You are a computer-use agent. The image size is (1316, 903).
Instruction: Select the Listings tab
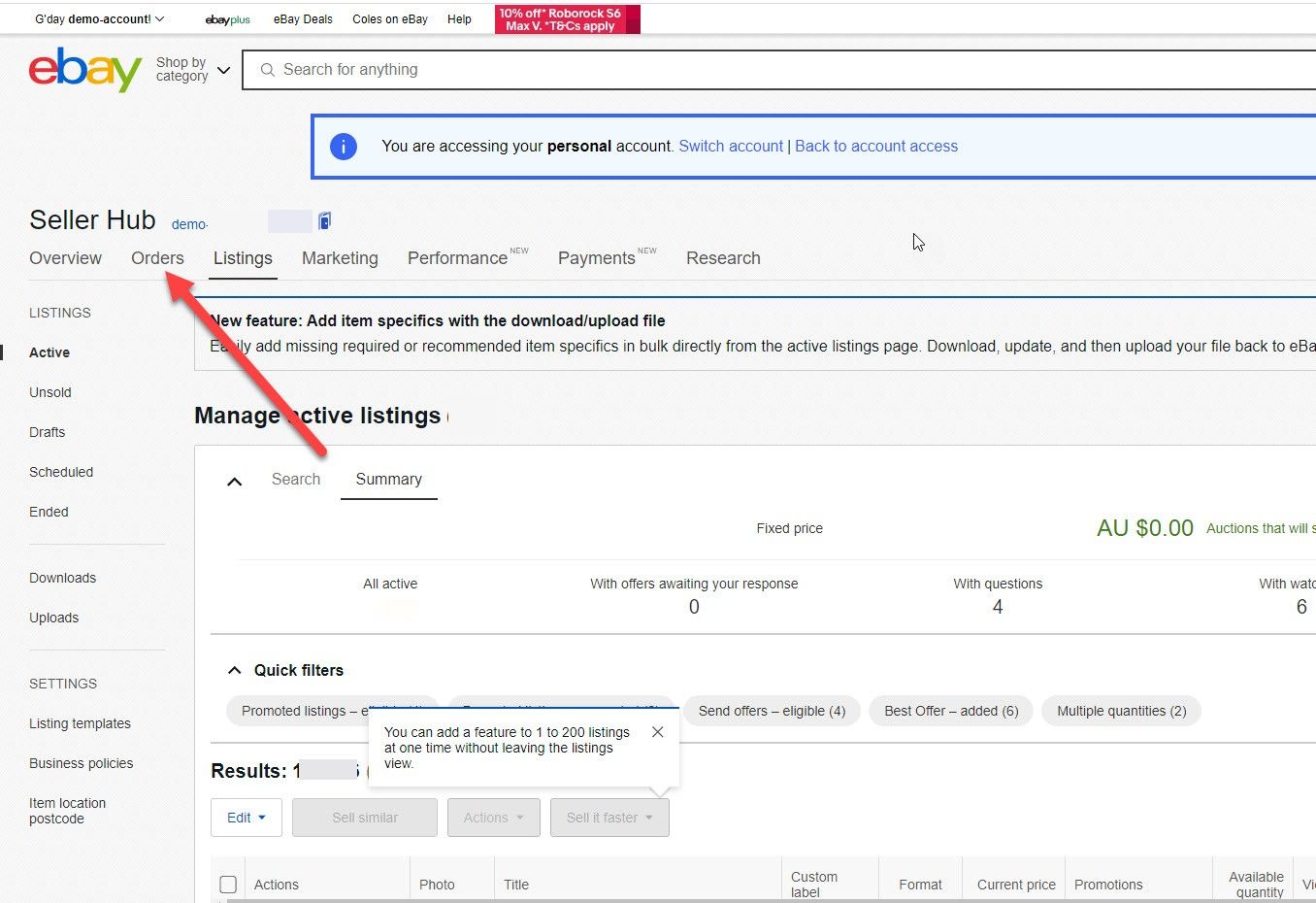[x=243, y=258]
